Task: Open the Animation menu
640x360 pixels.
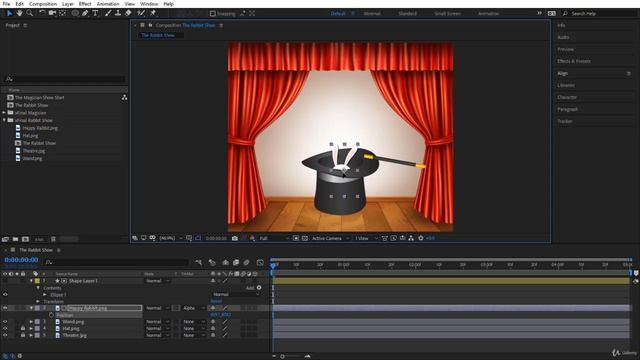Action: (108, 4)
